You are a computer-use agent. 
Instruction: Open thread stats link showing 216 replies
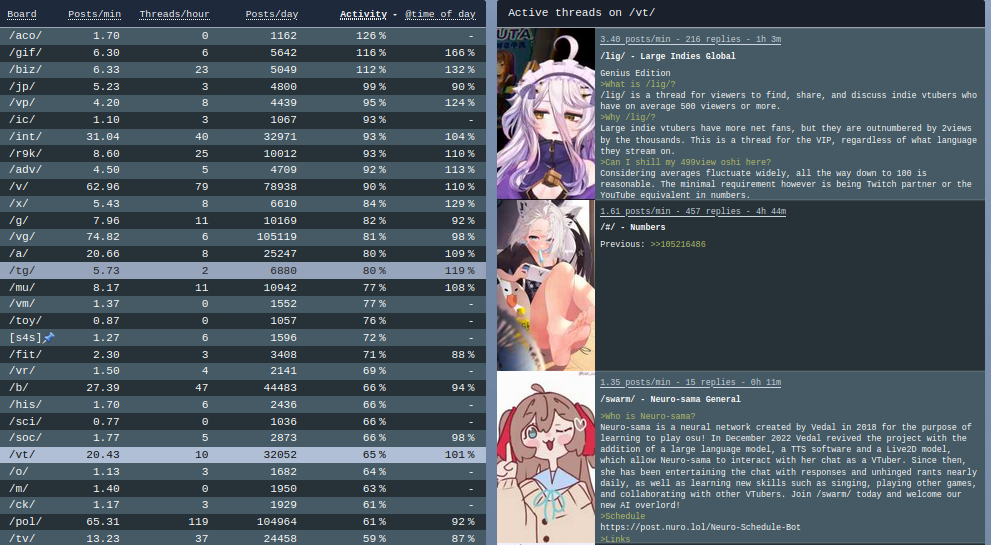[x=690, y=39]
